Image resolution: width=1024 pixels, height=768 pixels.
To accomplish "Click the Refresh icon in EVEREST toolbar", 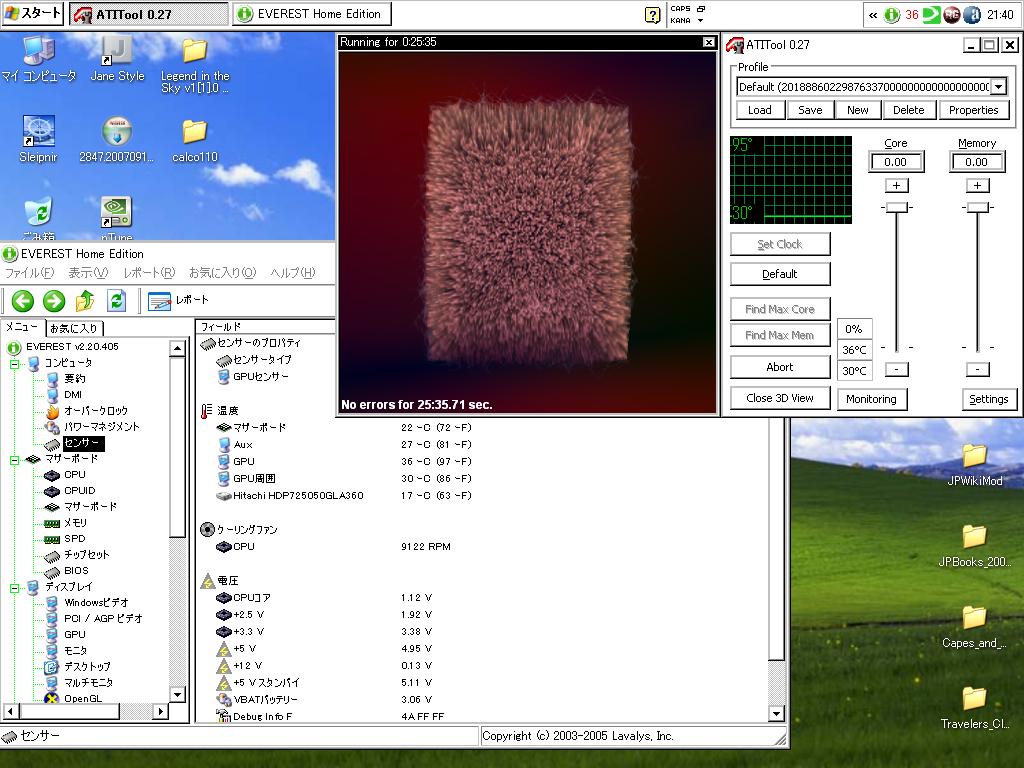I will tap(117, 301).
